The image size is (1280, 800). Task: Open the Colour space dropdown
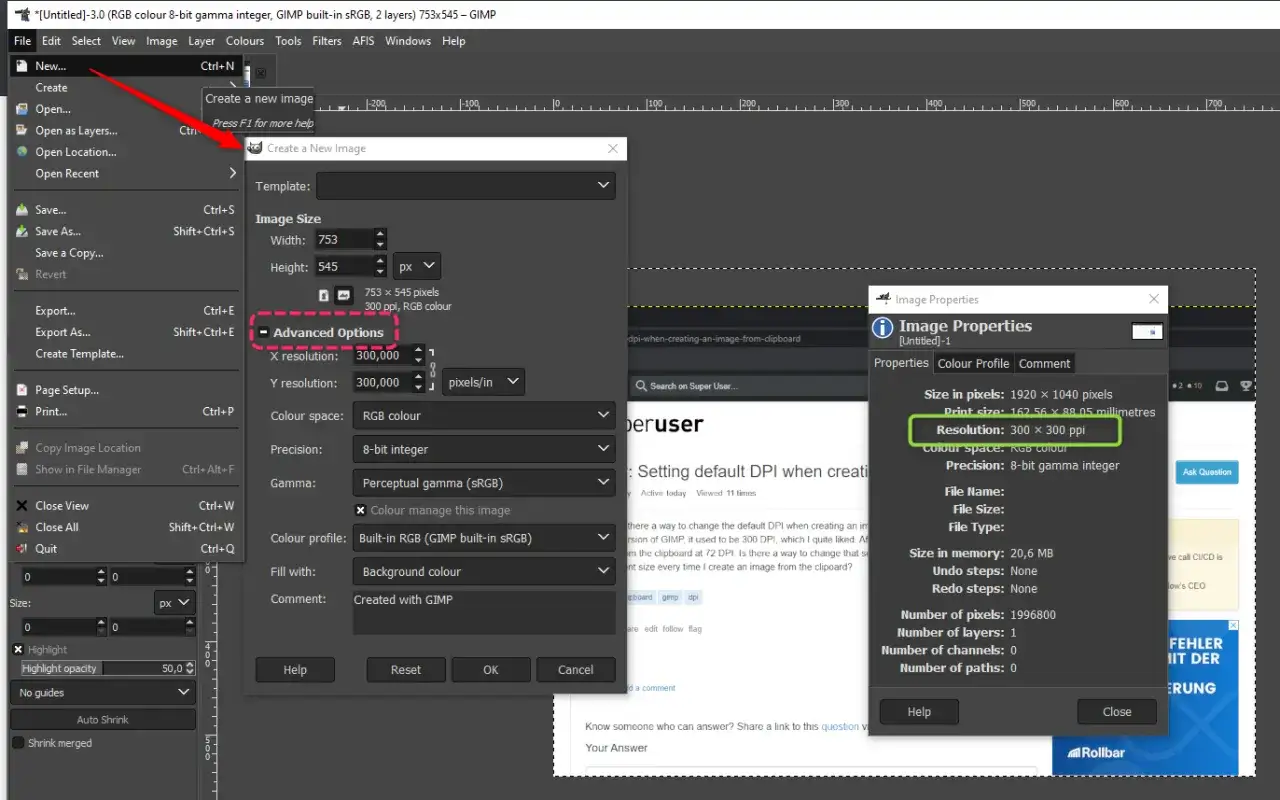(x=483, y=415)
